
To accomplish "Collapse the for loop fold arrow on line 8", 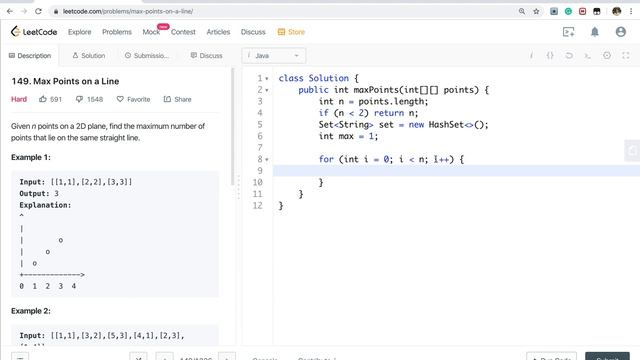I will point(267,160).
